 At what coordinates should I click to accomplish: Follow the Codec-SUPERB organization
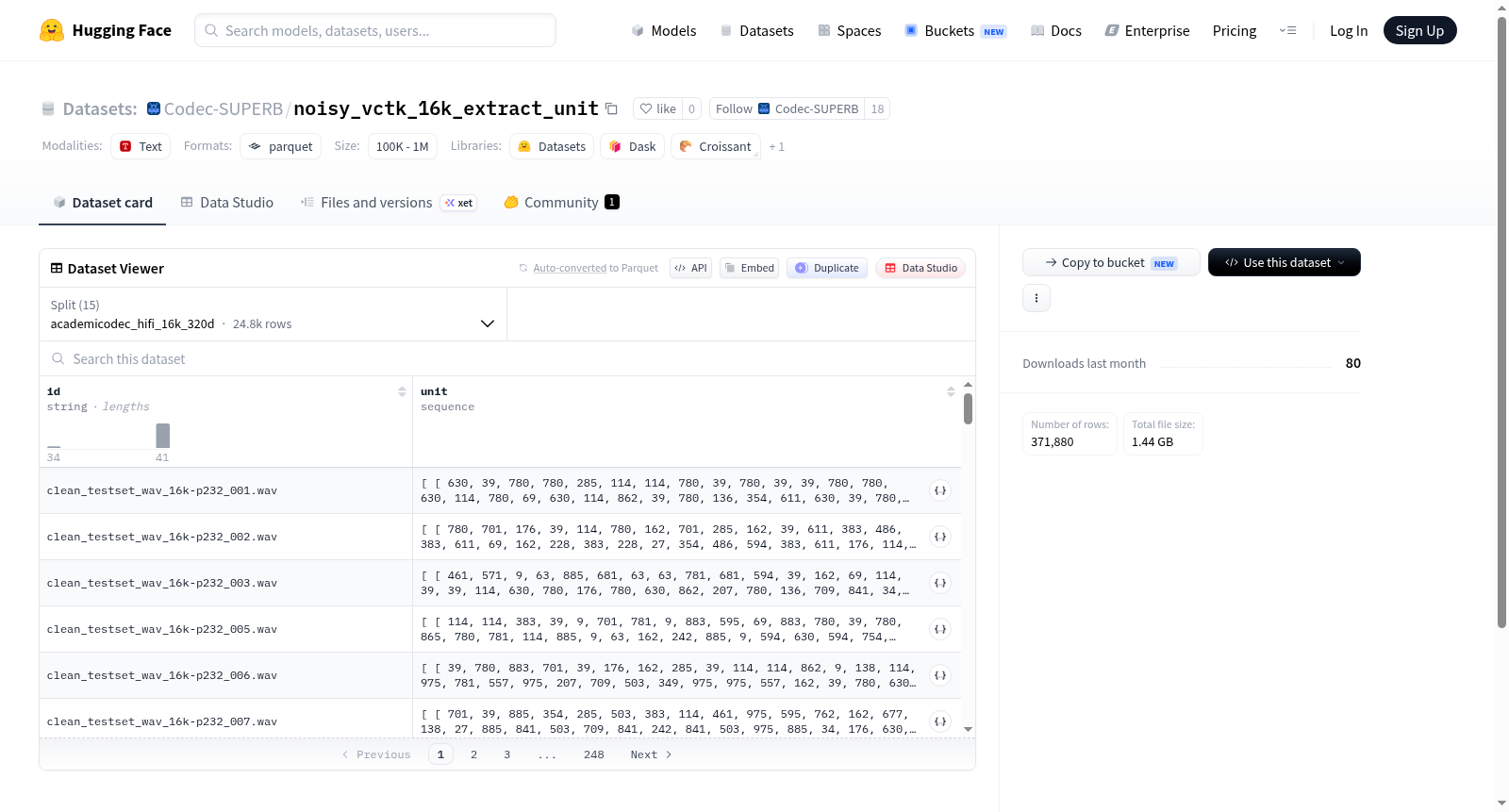pos(787,108)
